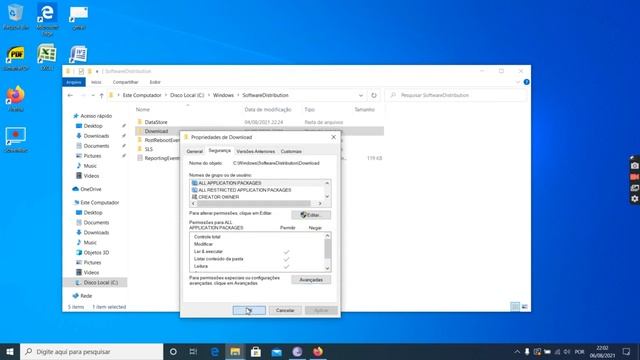Sort by Data de modificação column
The width and height of the screenshot is (640, 360).
pyautogui.click(x=268, y=109)
